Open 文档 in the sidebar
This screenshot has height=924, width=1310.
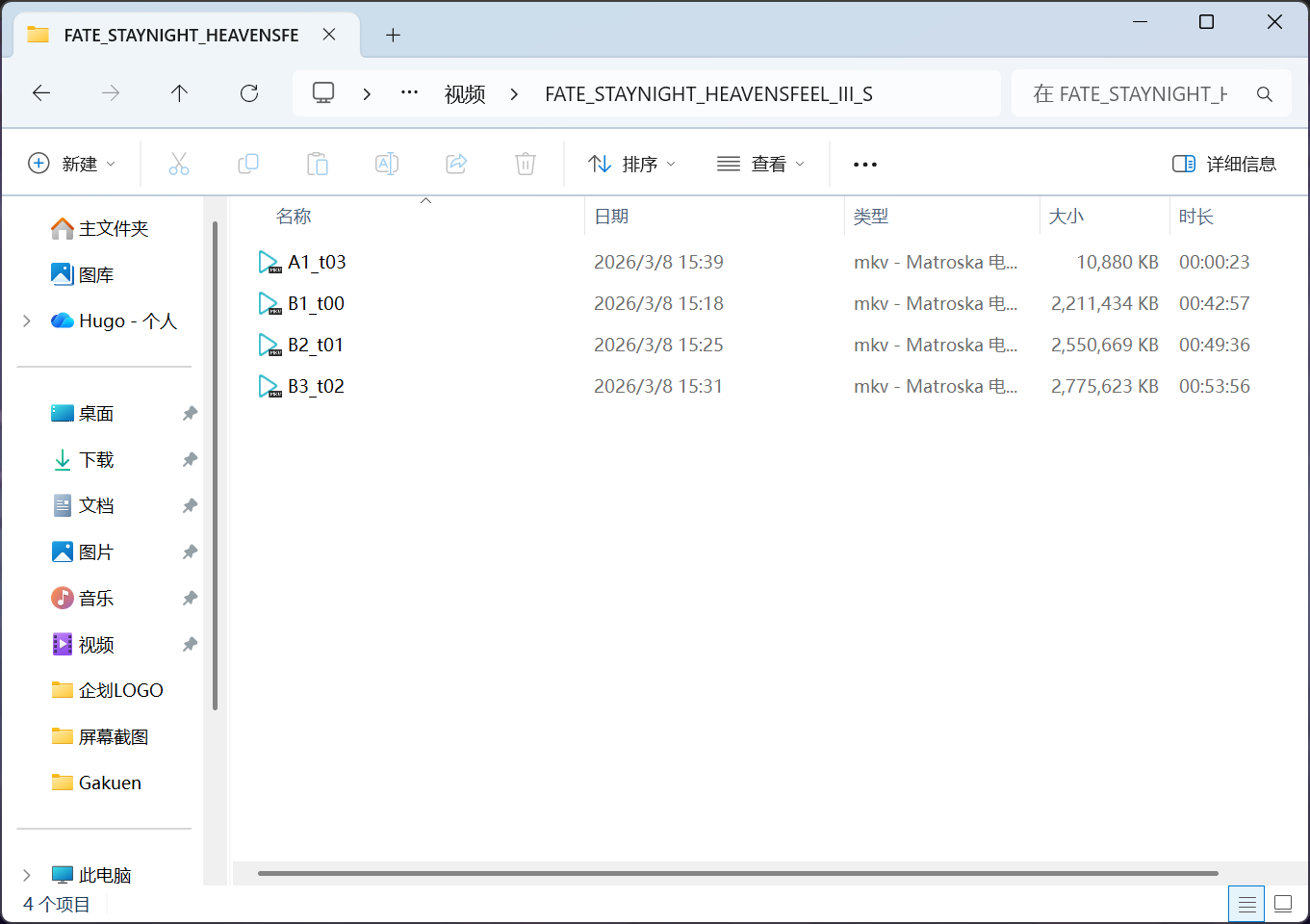[x=83, y=505]
